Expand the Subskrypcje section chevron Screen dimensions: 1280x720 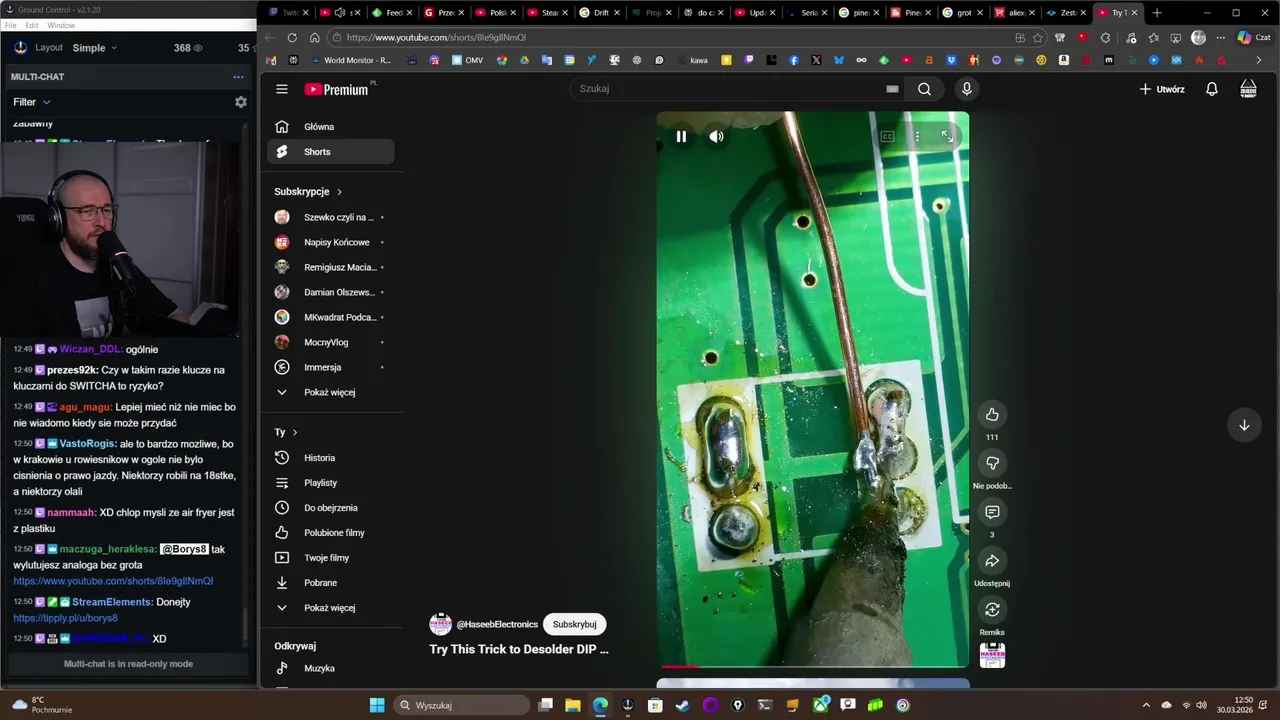tap(339, 192)
